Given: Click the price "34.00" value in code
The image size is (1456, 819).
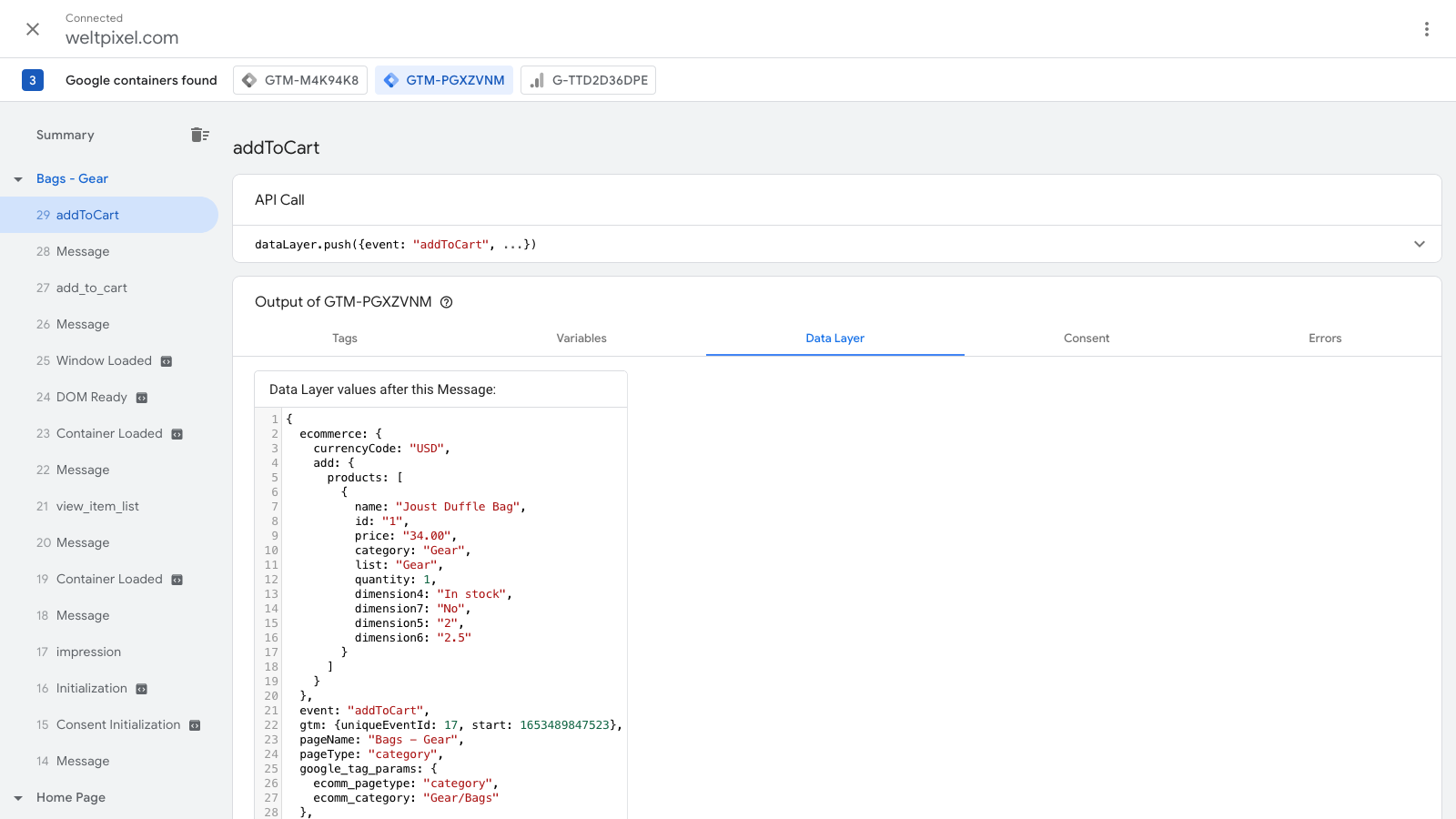Looking at the screenshot, I should [x=427, y=536].
